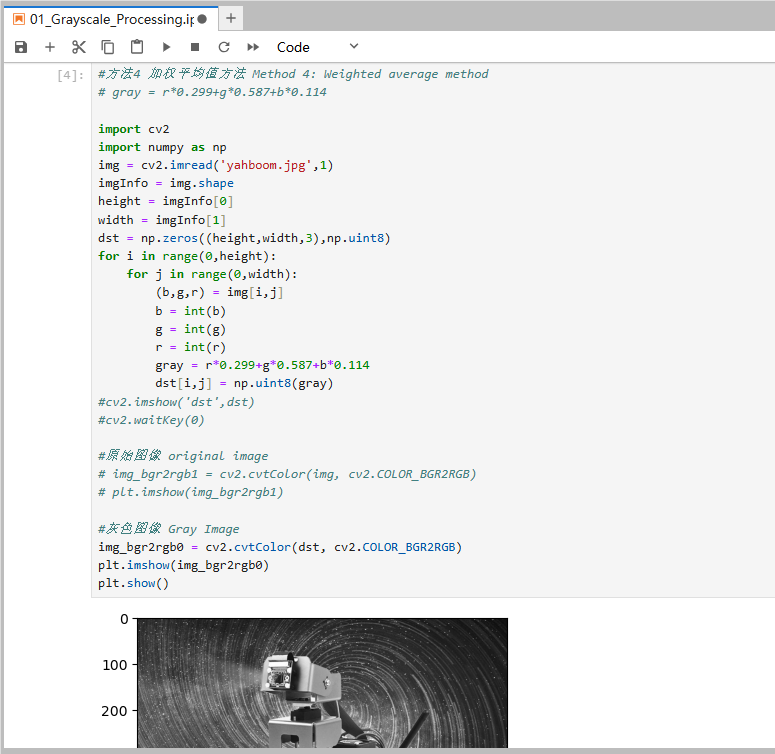The width and height of the screenshot is (775, 754).
Task: Restart the kernel
Action: (224, 47)
